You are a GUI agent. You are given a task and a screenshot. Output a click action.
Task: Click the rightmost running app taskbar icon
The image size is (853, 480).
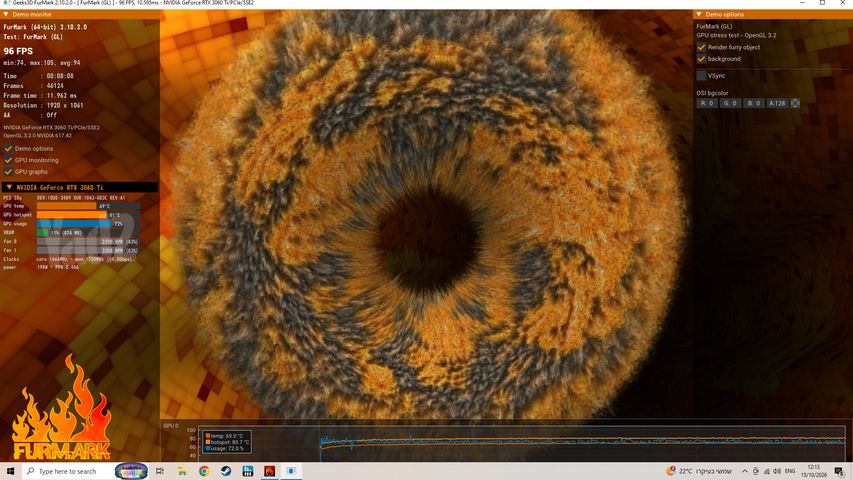click(x=291, y=471)
